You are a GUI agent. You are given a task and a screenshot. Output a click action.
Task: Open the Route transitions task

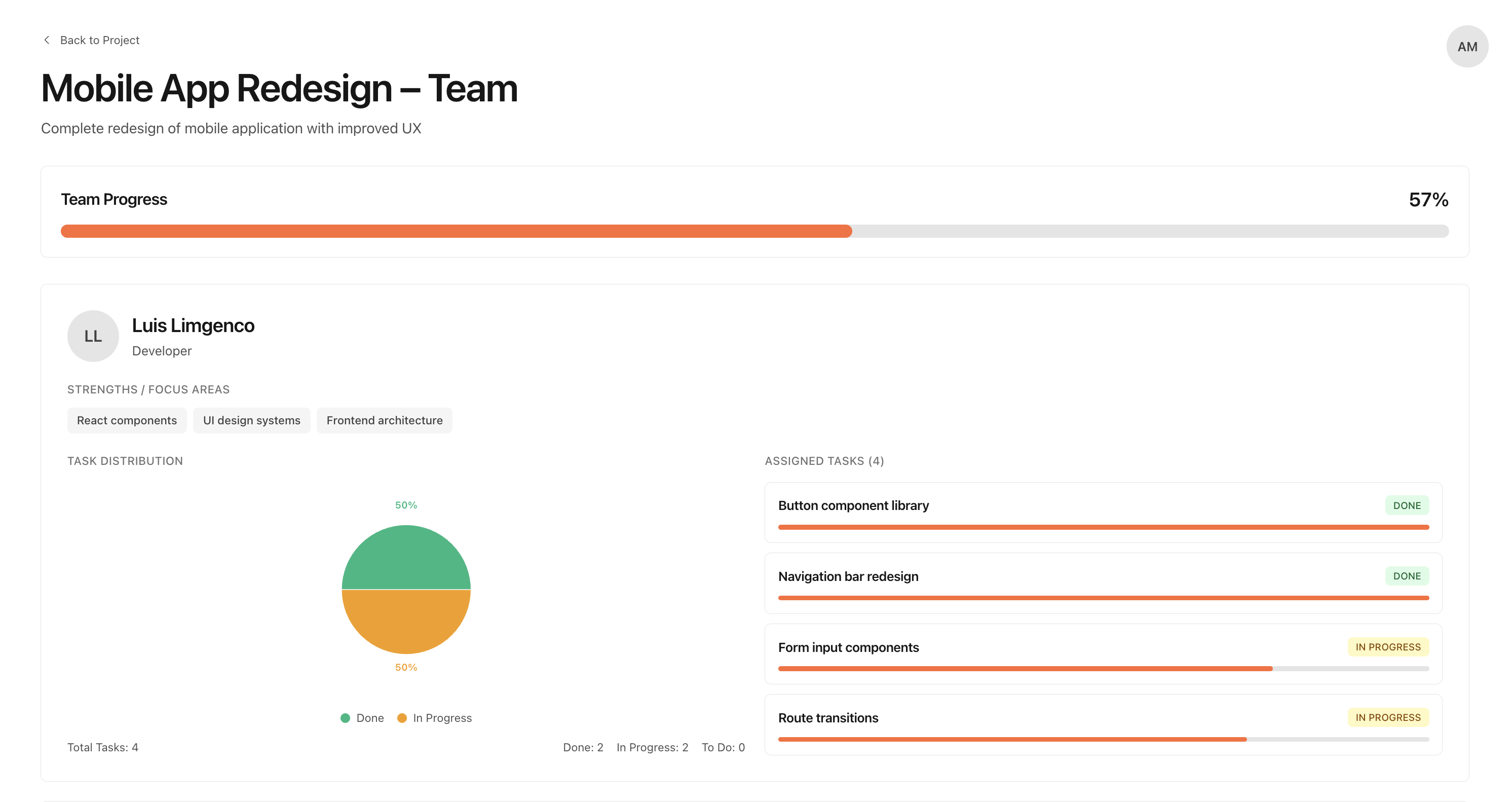click(827, 718)
